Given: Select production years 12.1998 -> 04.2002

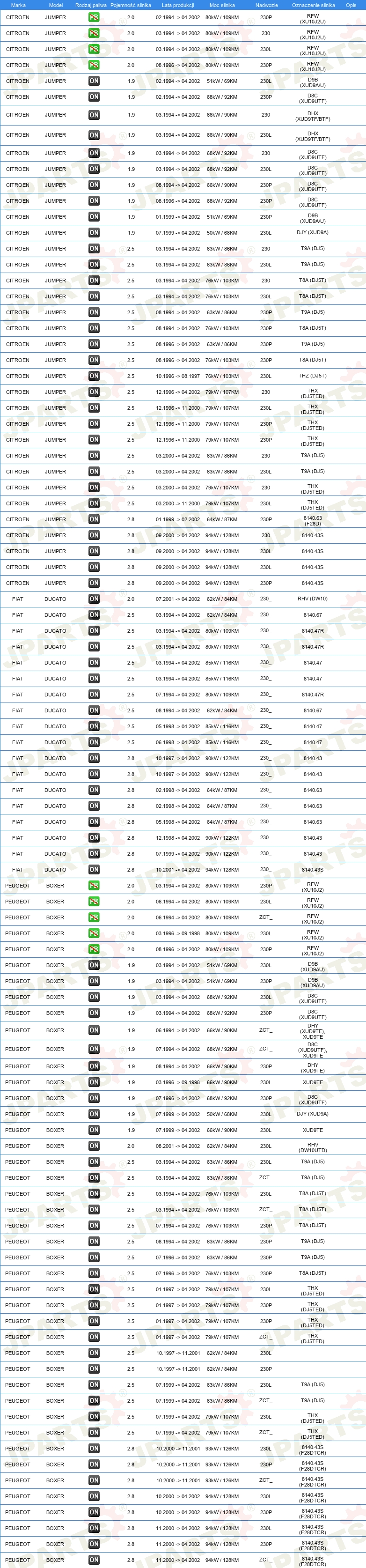Looking at the screenshot, I should pos(177,837).
